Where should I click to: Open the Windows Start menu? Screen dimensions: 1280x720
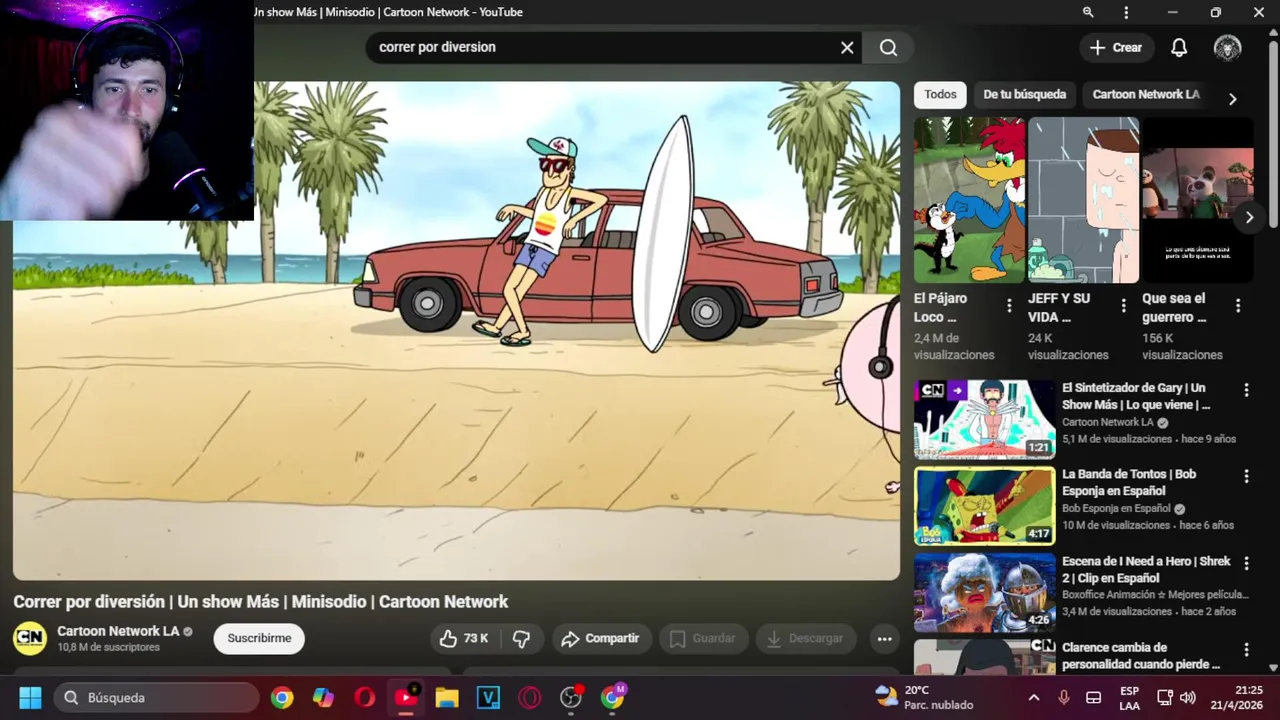click(x=30, y=697)
